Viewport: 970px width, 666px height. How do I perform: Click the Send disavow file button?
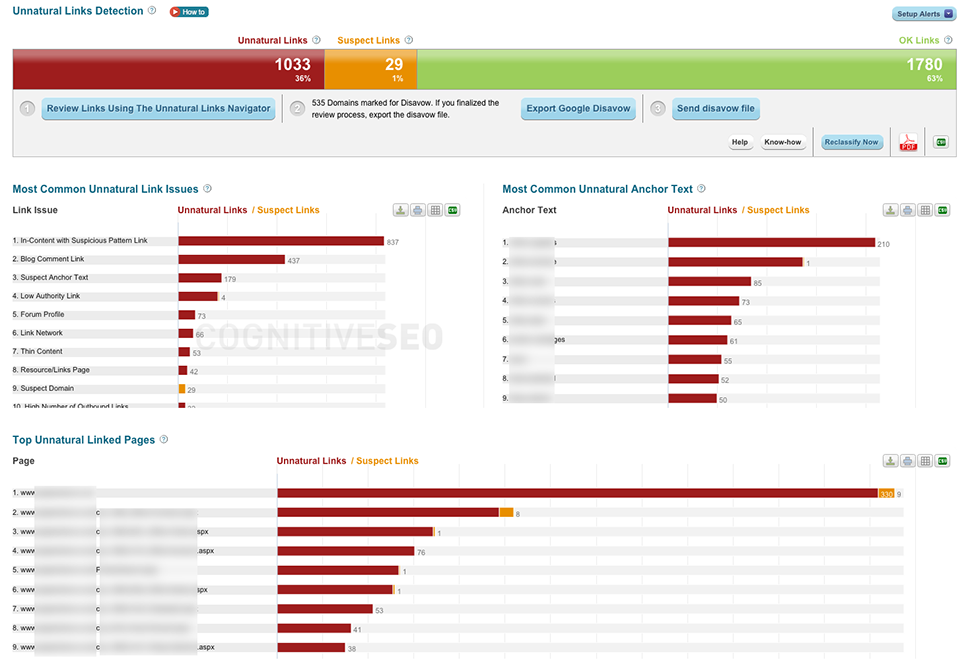716,109
